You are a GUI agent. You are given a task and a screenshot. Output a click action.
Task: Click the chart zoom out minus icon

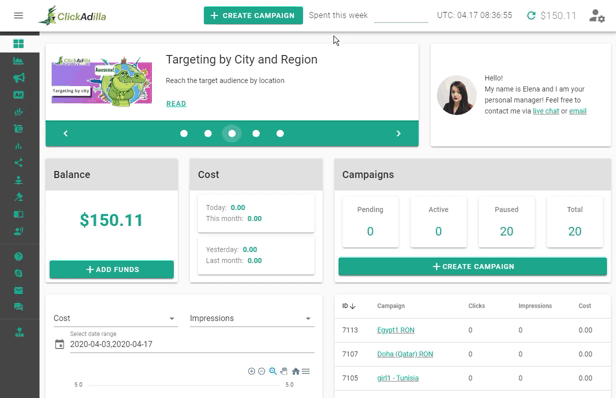pos(262,371)
